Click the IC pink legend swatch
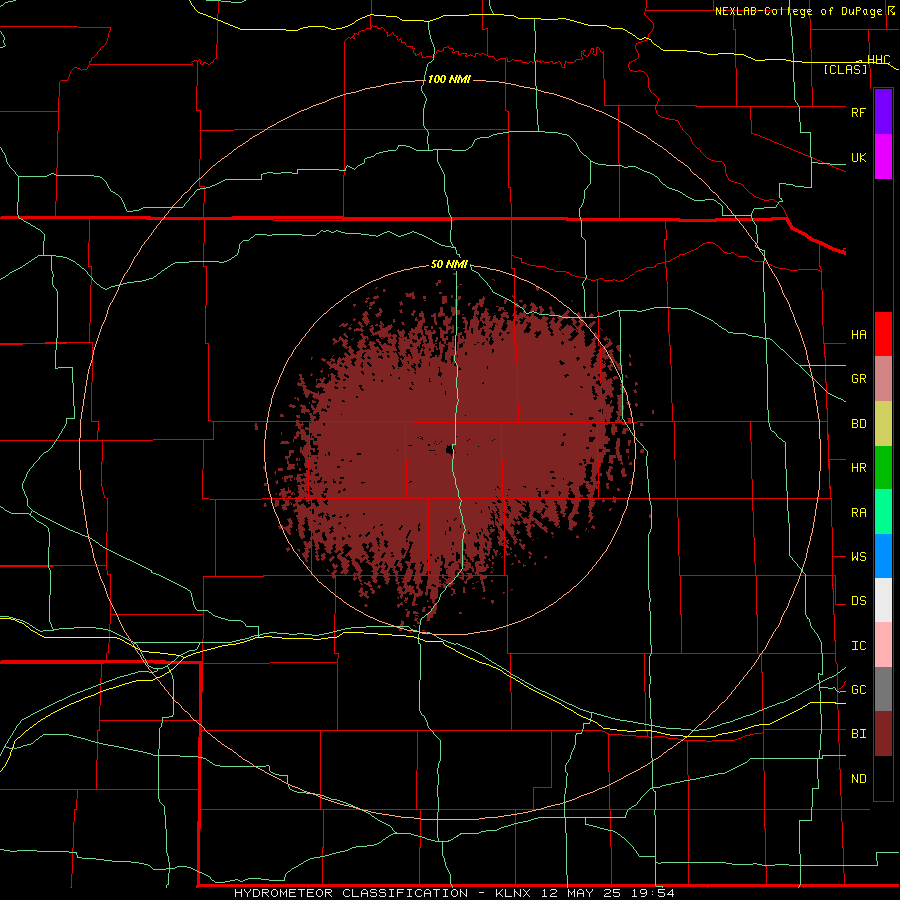This screenshot has width=900, height=900. [x=883, y=645]
